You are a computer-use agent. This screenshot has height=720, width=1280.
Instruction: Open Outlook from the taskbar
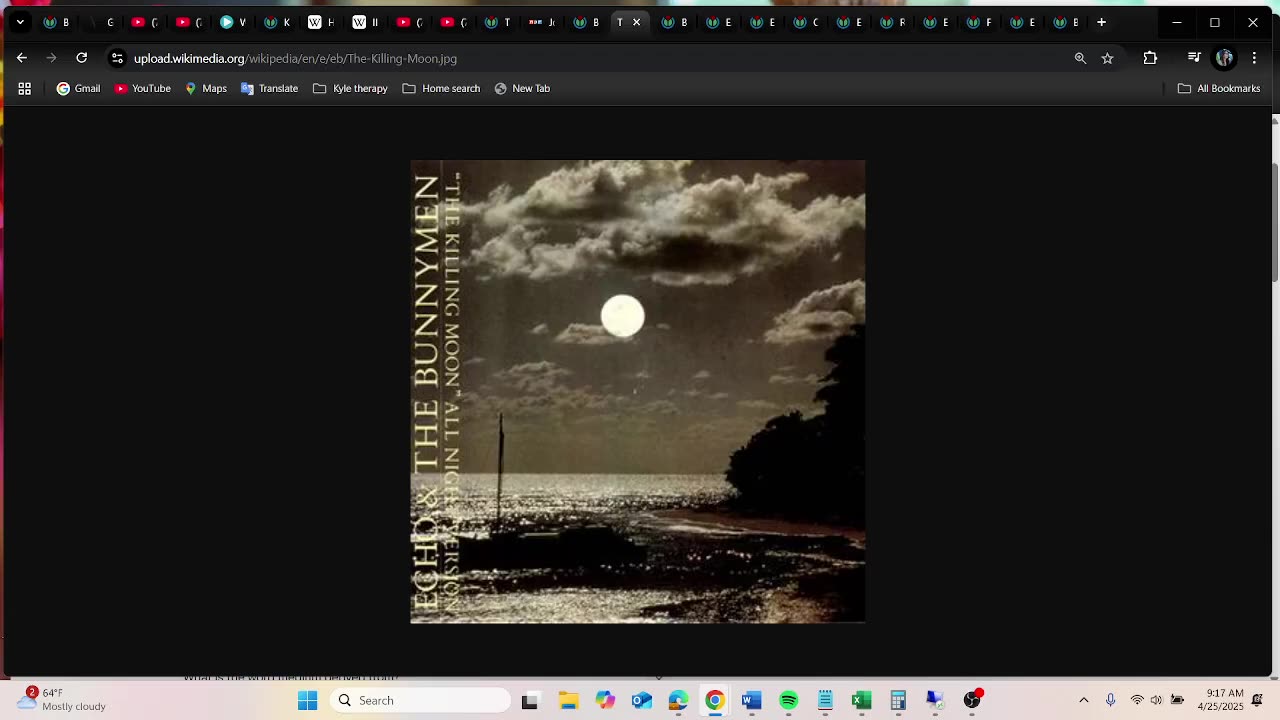tap(642, 700)
